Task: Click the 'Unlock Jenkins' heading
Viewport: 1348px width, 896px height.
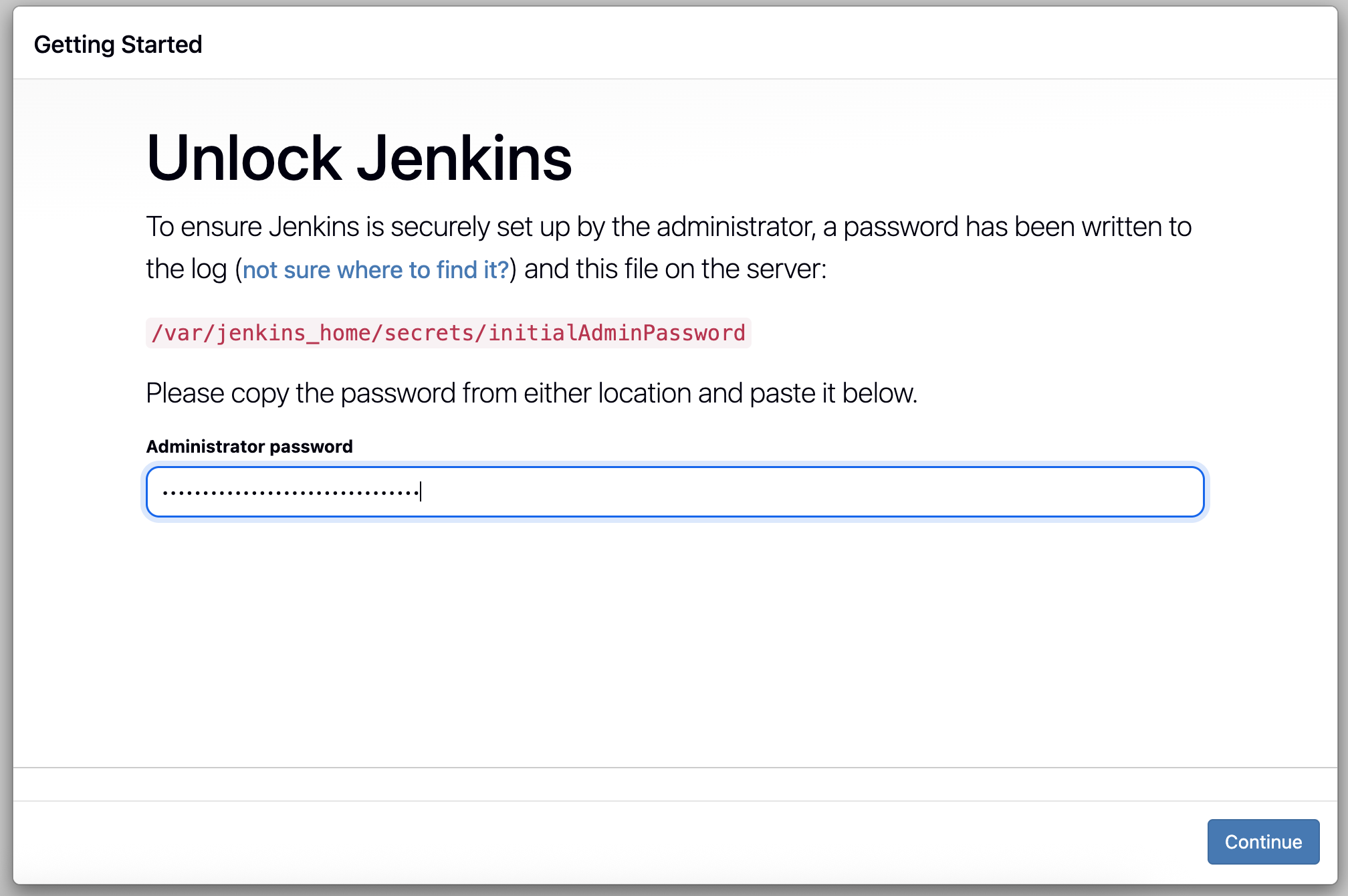Action: pos(359,158)
